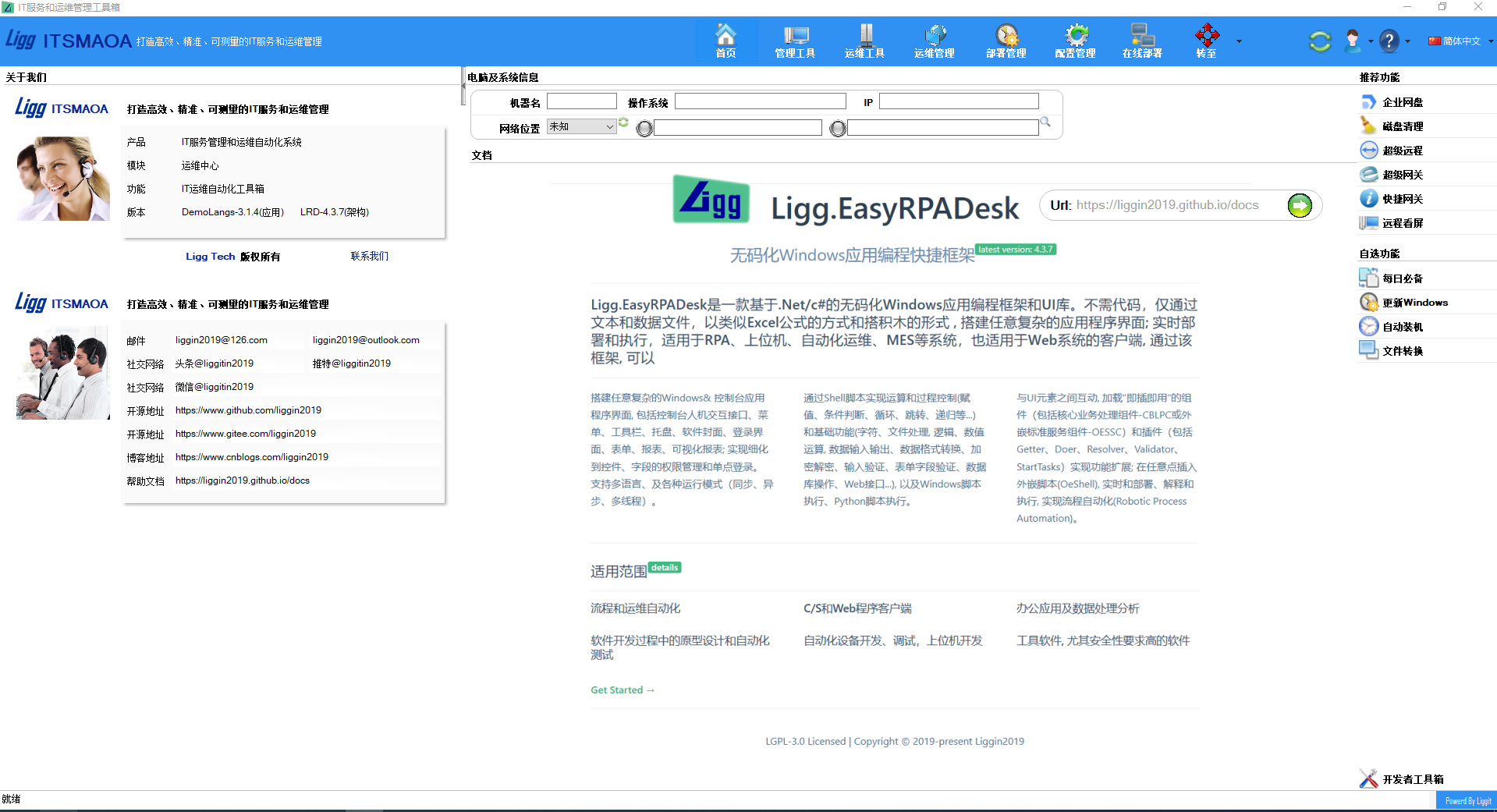Click the 就绪 status bar text
This screenshot has width=1497, height=812.
[x=11, y=800]
